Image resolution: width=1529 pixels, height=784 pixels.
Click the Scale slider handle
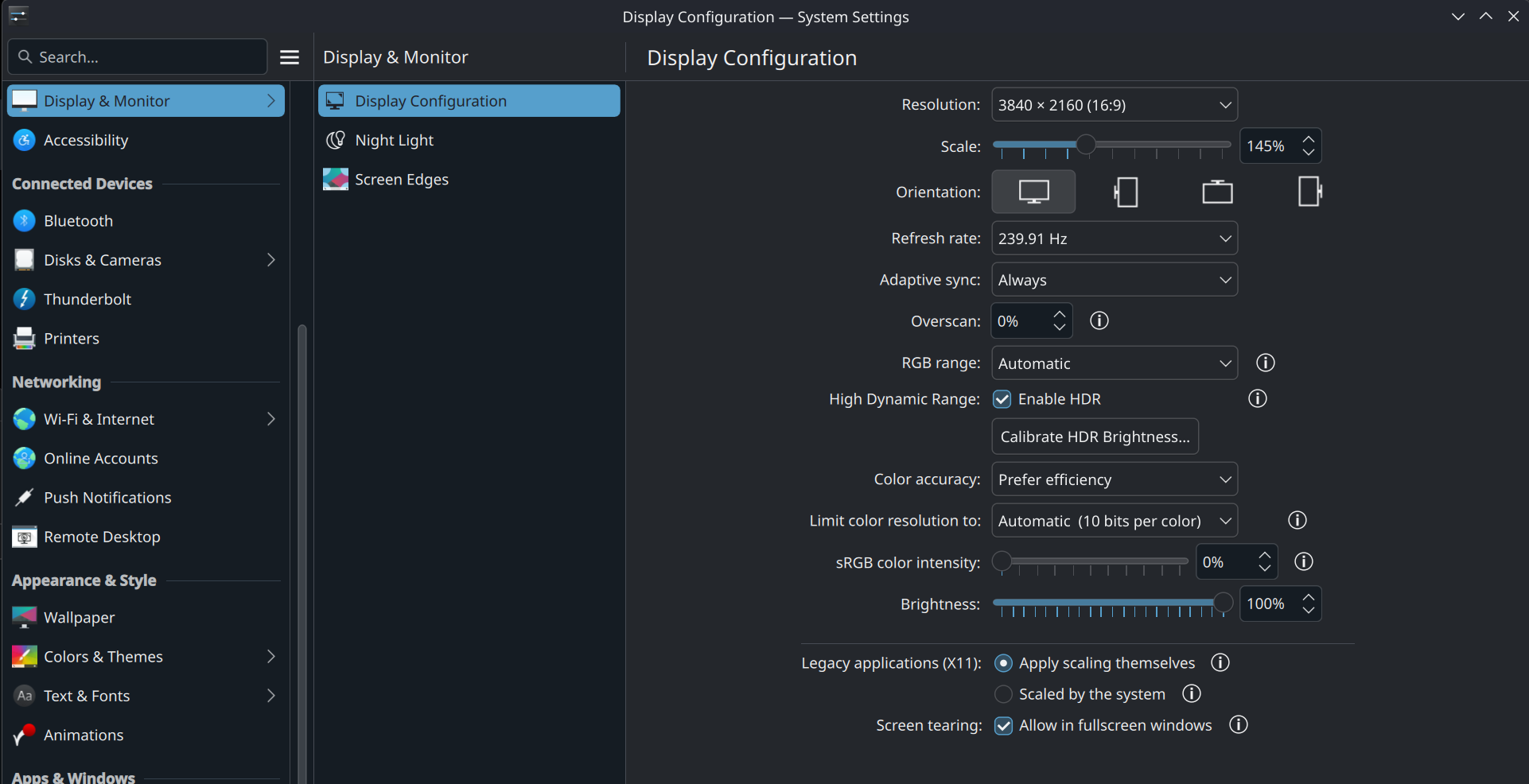[x=1085, y=145]
